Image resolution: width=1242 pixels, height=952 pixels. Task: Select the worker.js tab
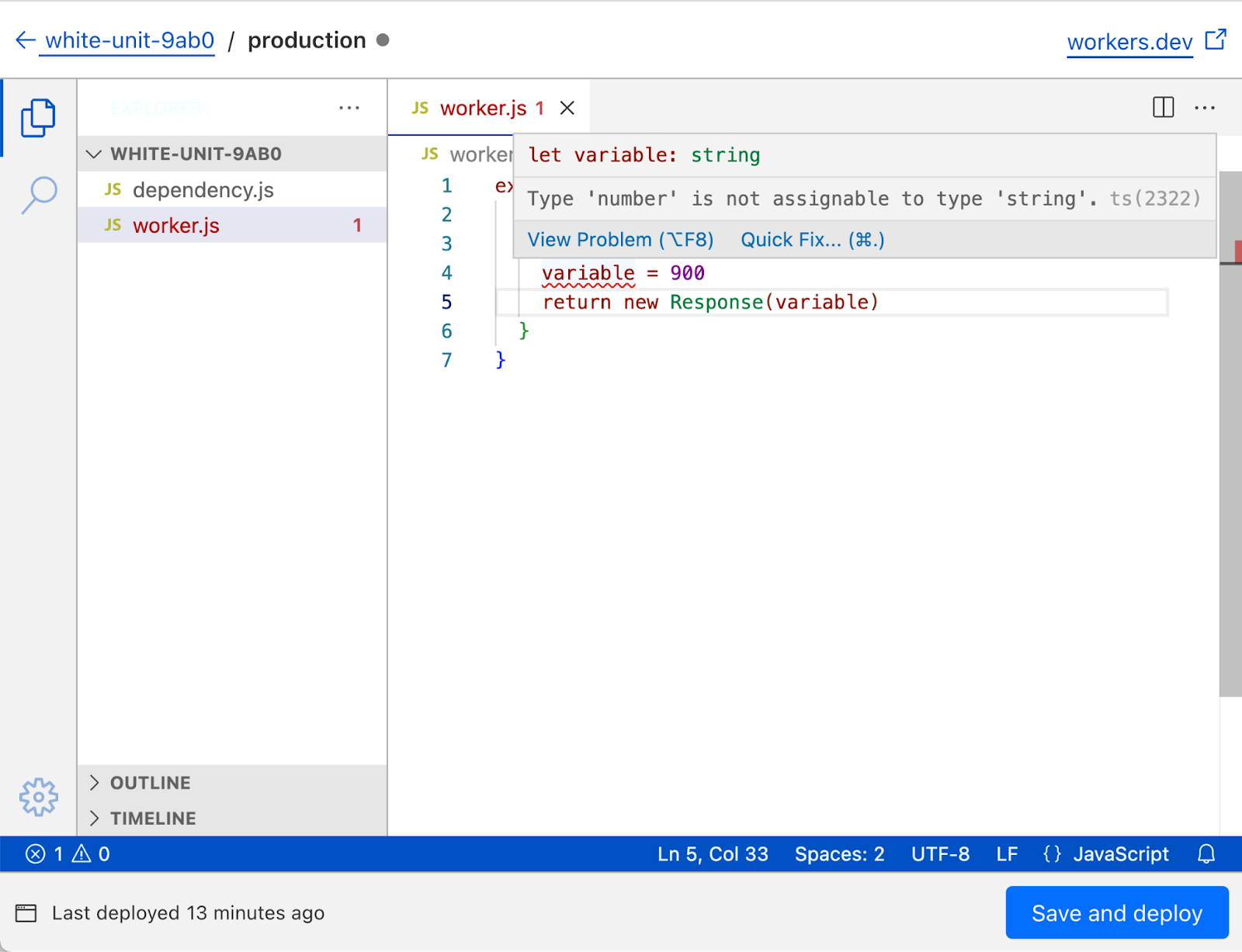click(x=483, y=108)
